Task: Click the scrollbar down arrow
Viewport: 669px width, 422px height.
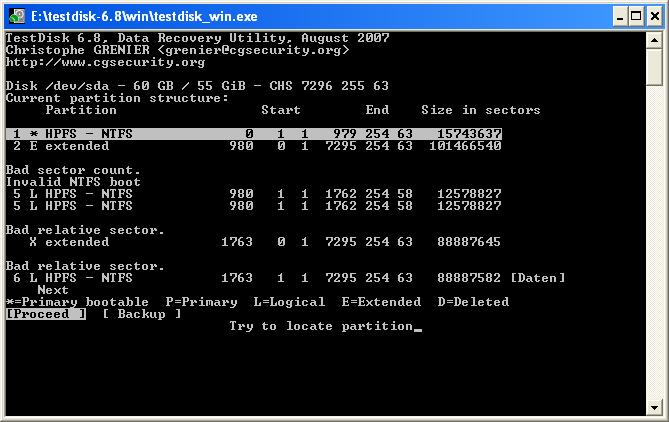Action: (x=654, y=407)
